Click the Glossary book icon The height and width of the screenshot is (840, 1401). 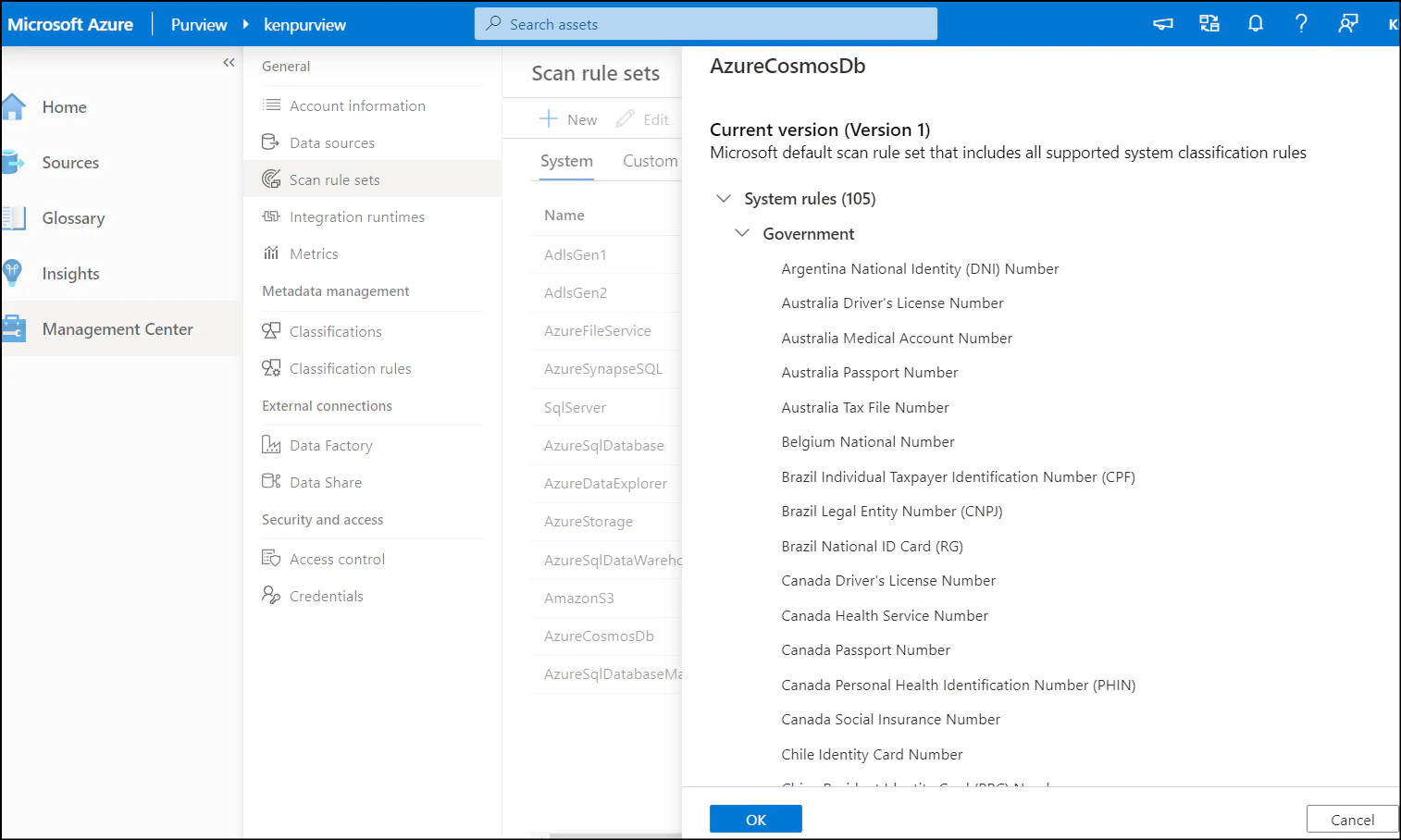click(x=13, y=218)
